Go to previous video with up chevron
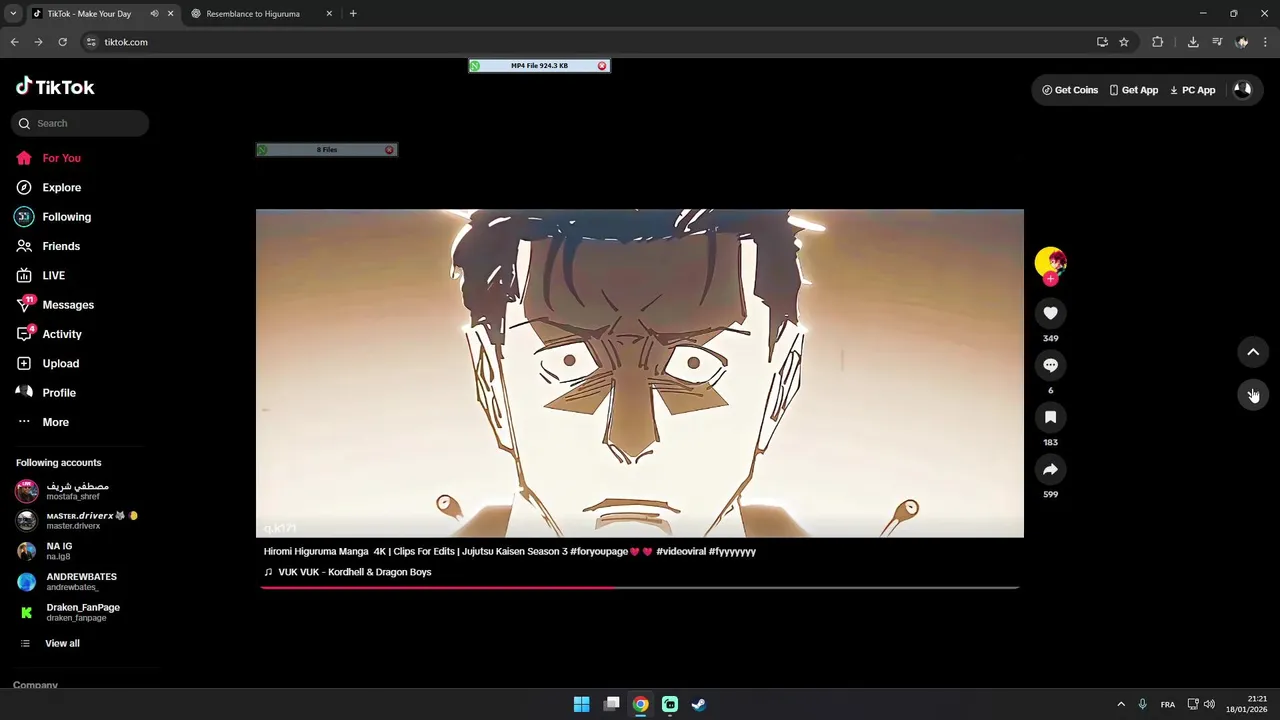The width and height of the screenshot is (1280, 720). click(x=1253, y=352)
